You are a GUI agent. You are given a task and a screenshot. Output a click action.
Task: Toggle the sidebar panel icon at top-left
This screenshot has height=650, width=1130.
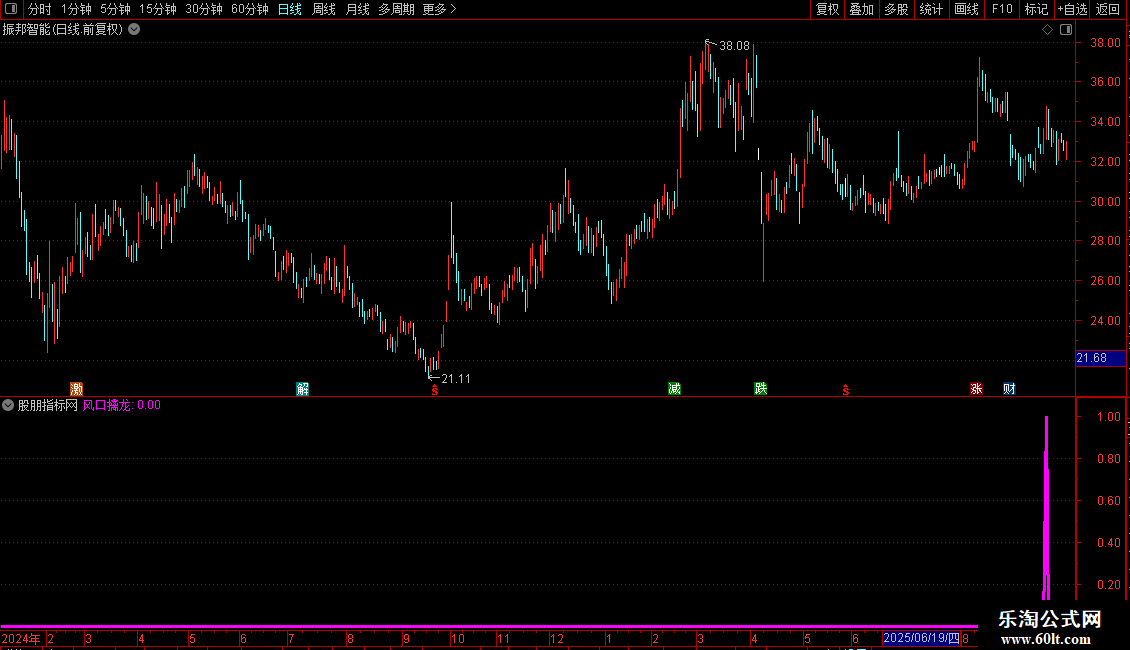(x=11, y=9)
